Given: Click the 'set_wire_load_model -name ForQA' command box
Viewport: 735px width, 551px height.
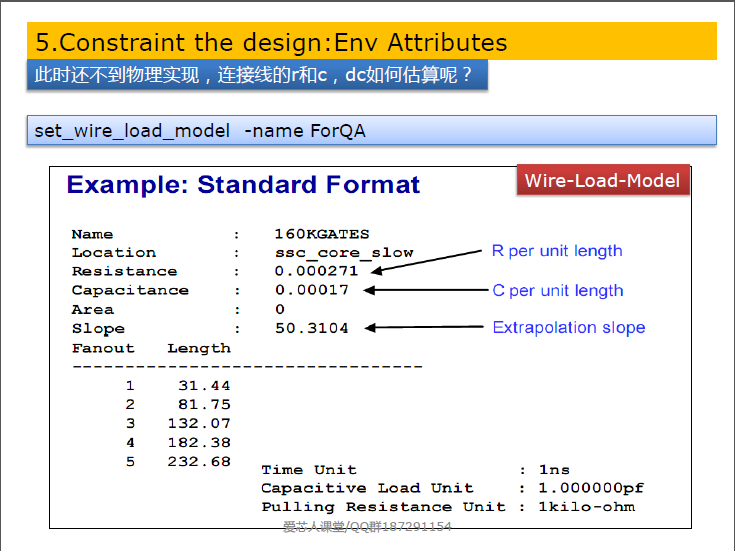Looking at the screenshot, I should (371, 130).
